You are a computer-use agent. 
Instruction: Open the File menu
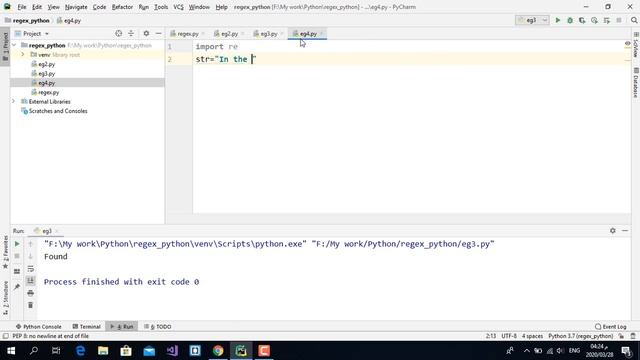22,7
